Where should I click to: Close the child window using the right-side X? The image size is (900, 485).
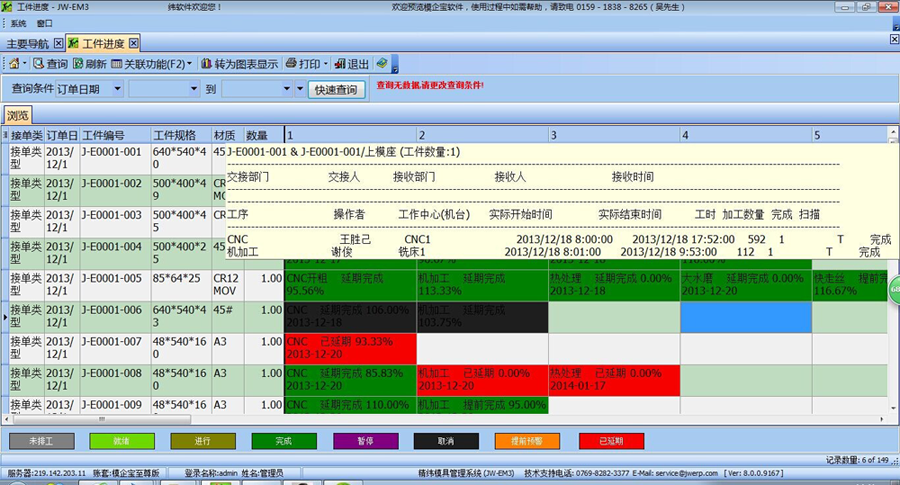[x=894, y=39]
